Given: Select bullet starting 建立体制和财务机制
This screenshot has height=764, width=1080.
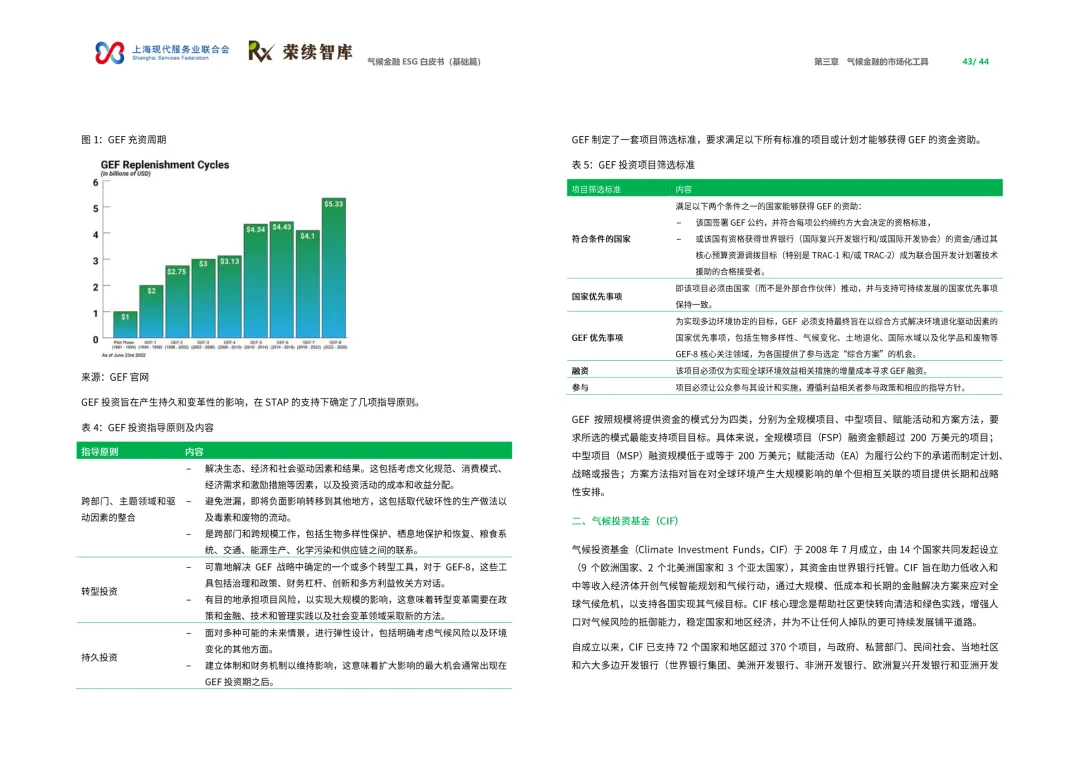Looking at the screenshot, I should pos(355,674).
